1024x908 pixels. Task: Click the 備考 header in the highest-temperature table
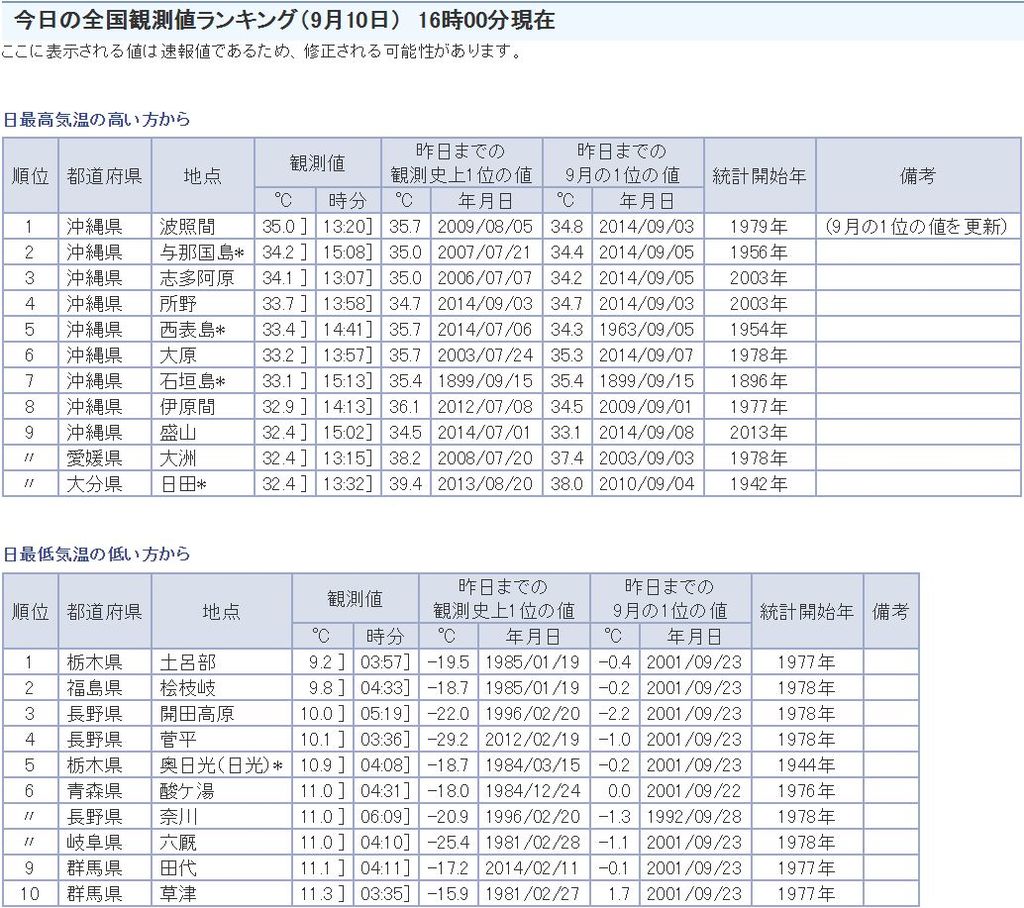(x=917, y=176)
